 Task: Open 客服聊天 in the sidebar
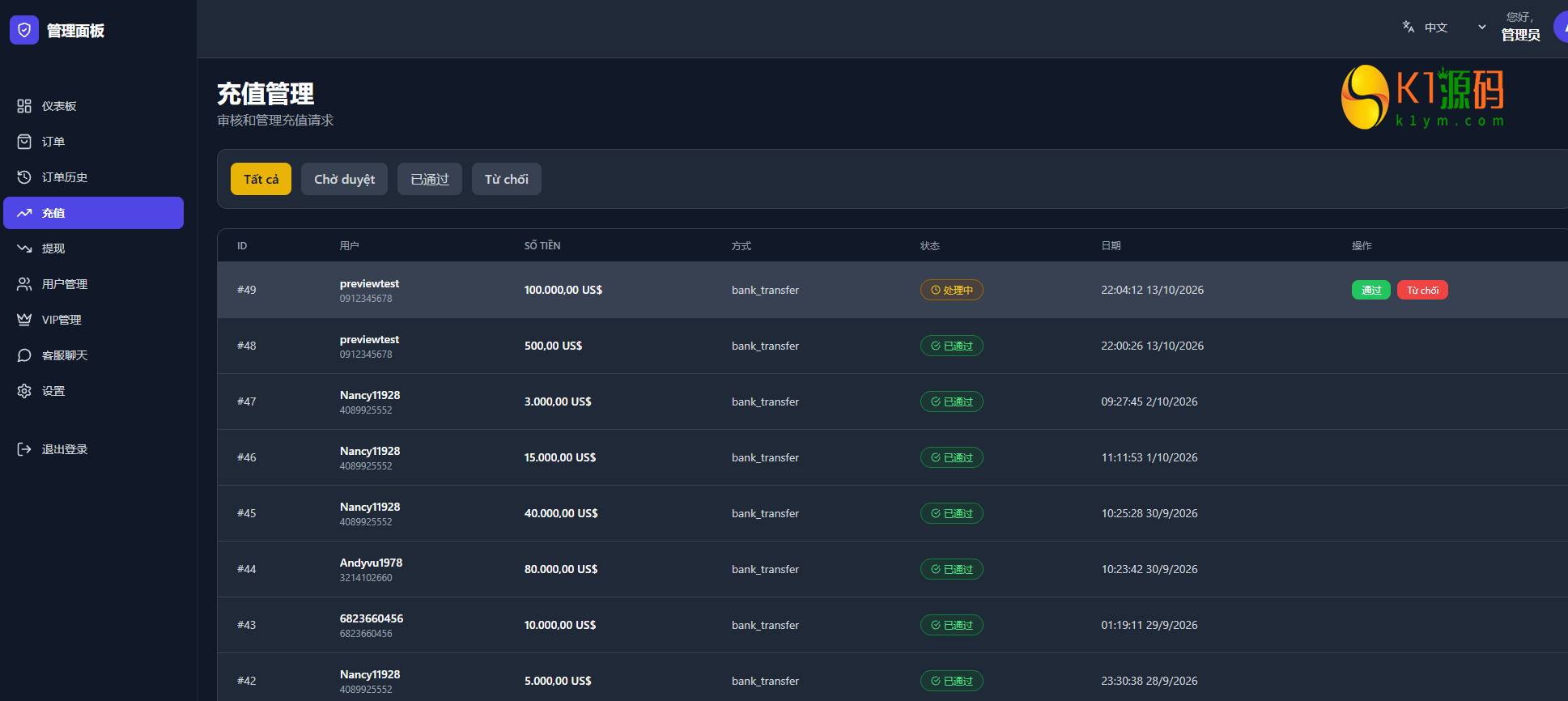[x=93, y=355]
